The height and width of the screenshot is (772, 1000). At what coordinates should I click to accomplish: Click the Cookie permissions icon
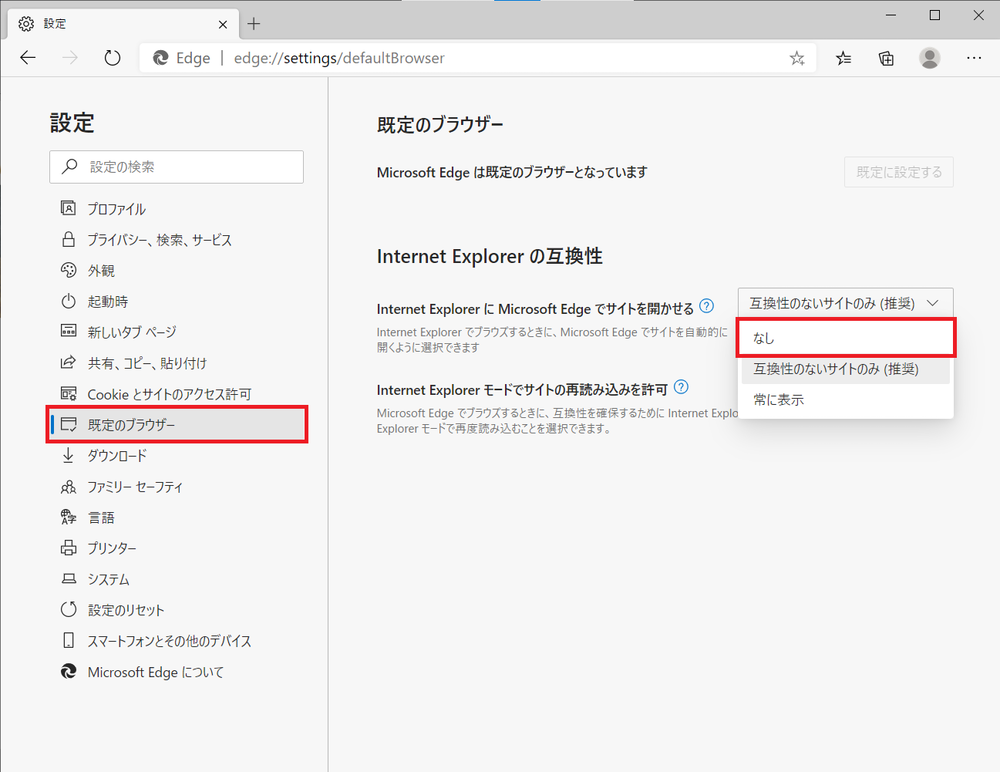point(68,393)
